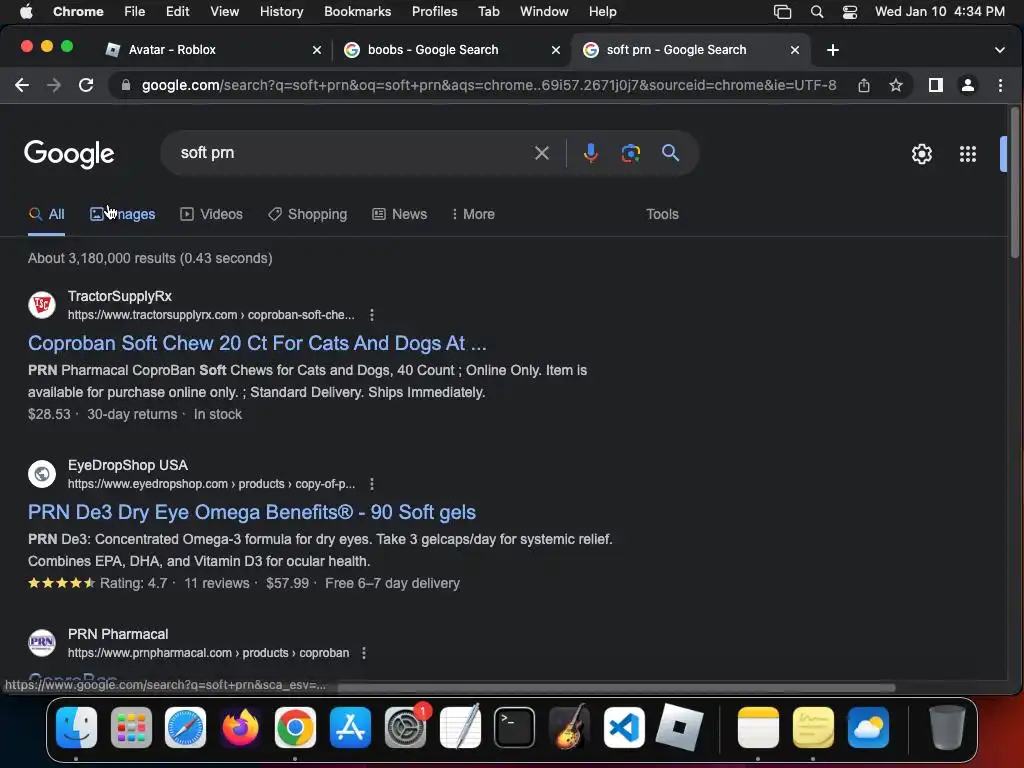Click the forward navigation arrow
1024x768 pixels.
tap(54, 85)
